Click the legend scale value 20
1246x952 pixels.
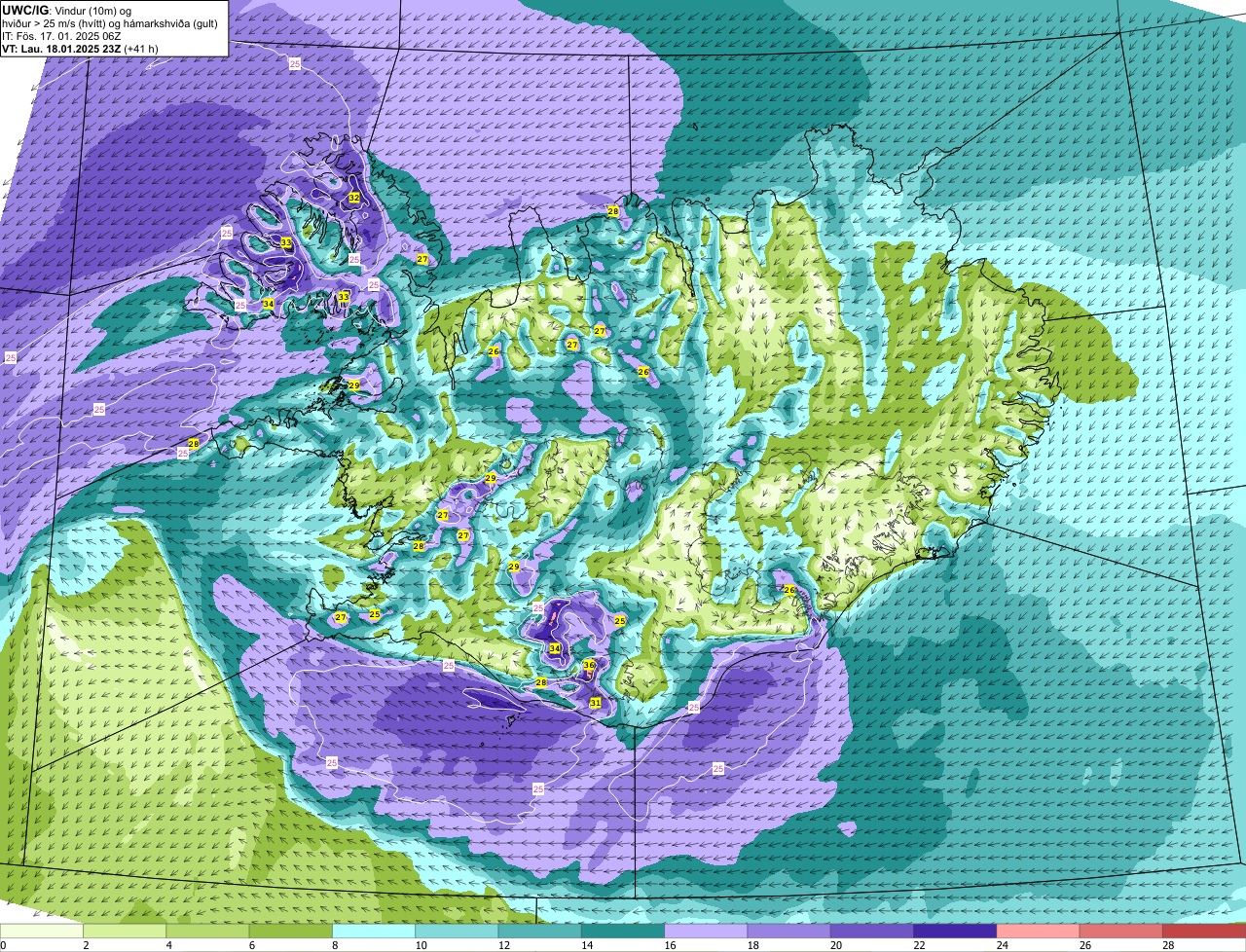click(x=834, y=945)
